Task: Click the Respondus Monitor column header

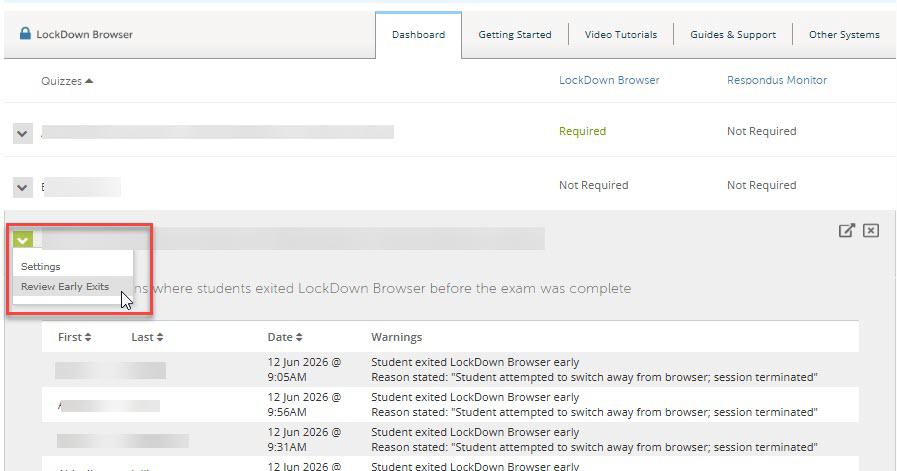Action: (x=777, y=80)
